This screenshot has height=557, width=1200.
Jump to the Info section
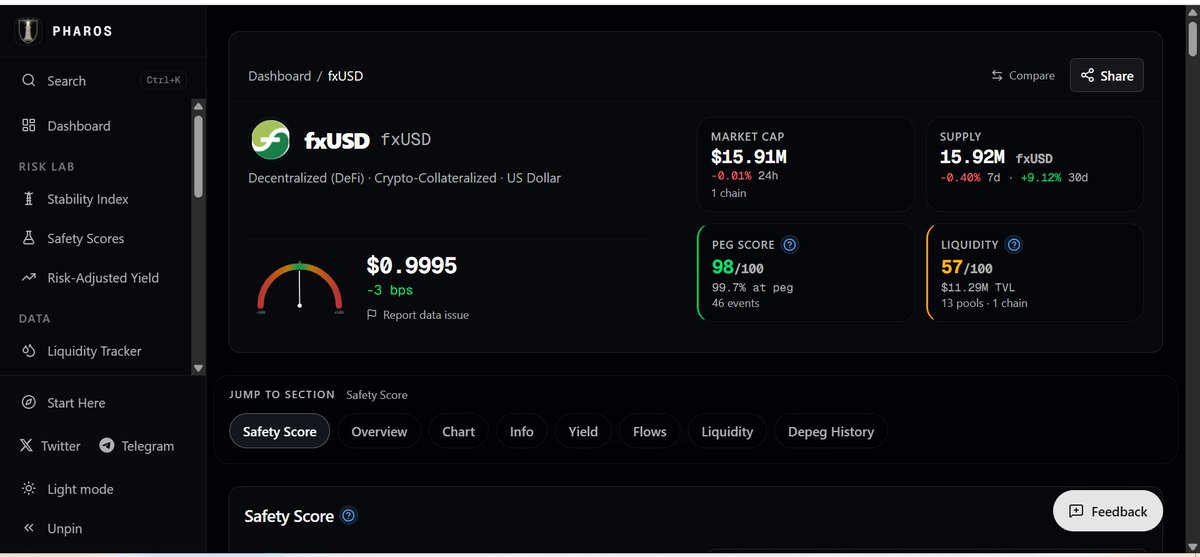[521, 431]
